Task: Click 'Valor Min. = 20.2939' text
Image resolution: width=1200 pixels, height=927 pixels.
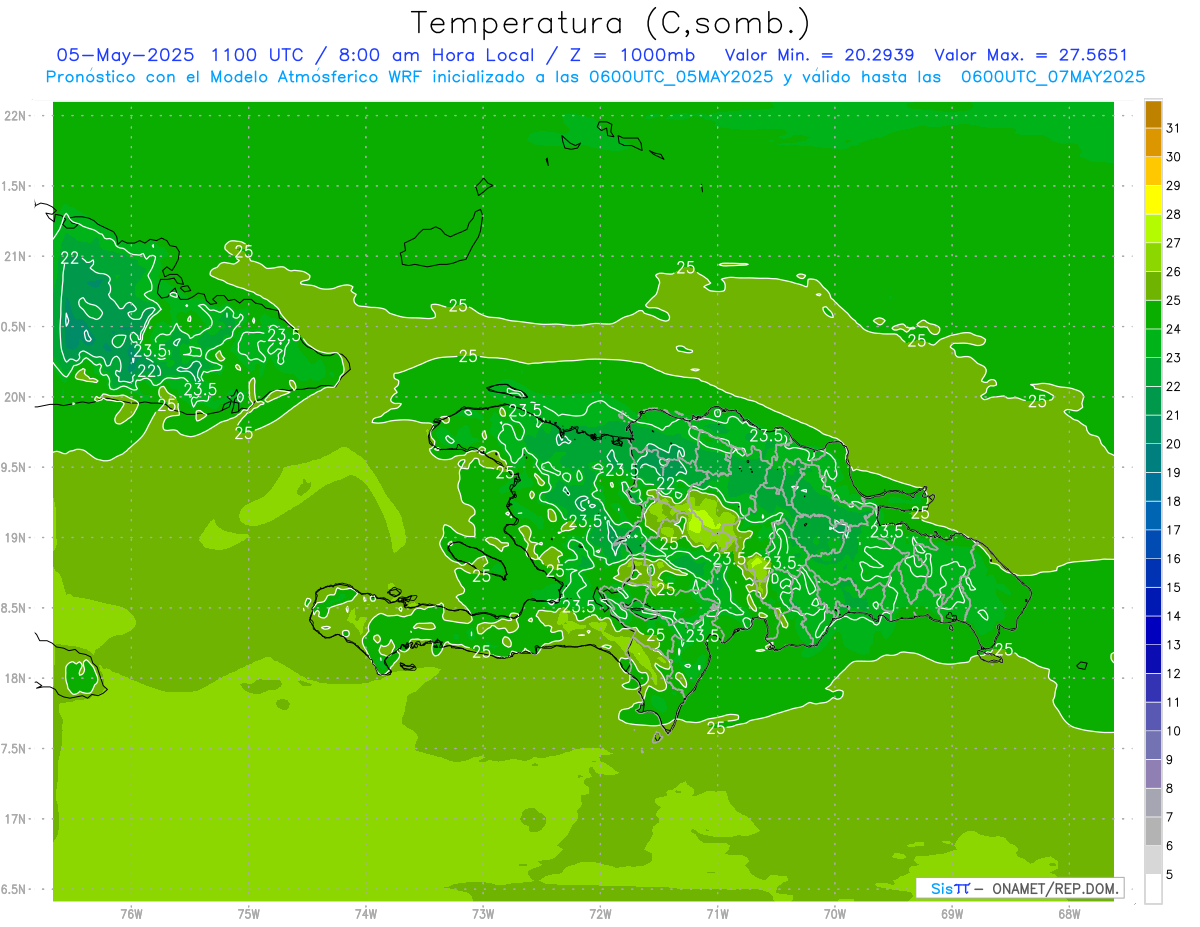Action: tap(819, 55)
